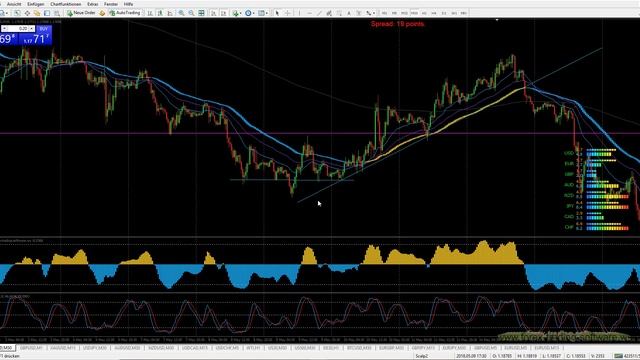640x360 pixels.
Task: Open the Hilfe menu
Action: (x=128, y=4)
